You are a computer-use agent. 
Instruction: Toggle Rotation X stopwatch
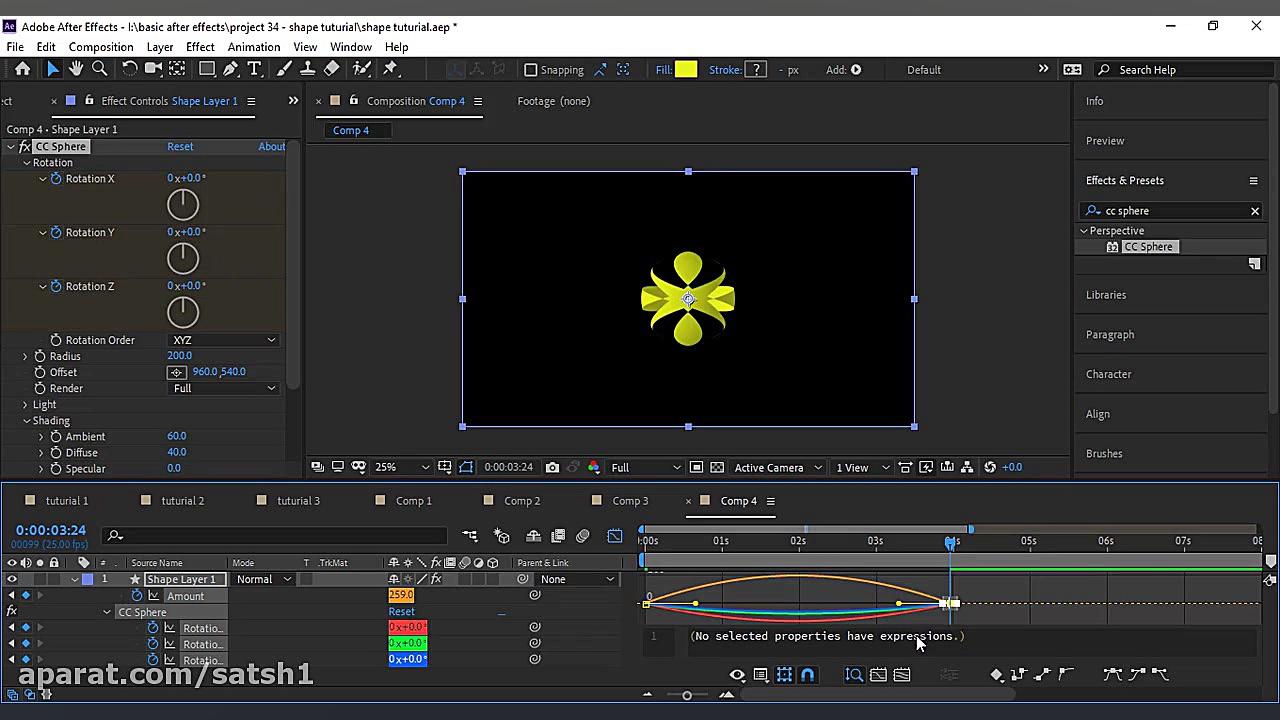[x=56, y=178]
